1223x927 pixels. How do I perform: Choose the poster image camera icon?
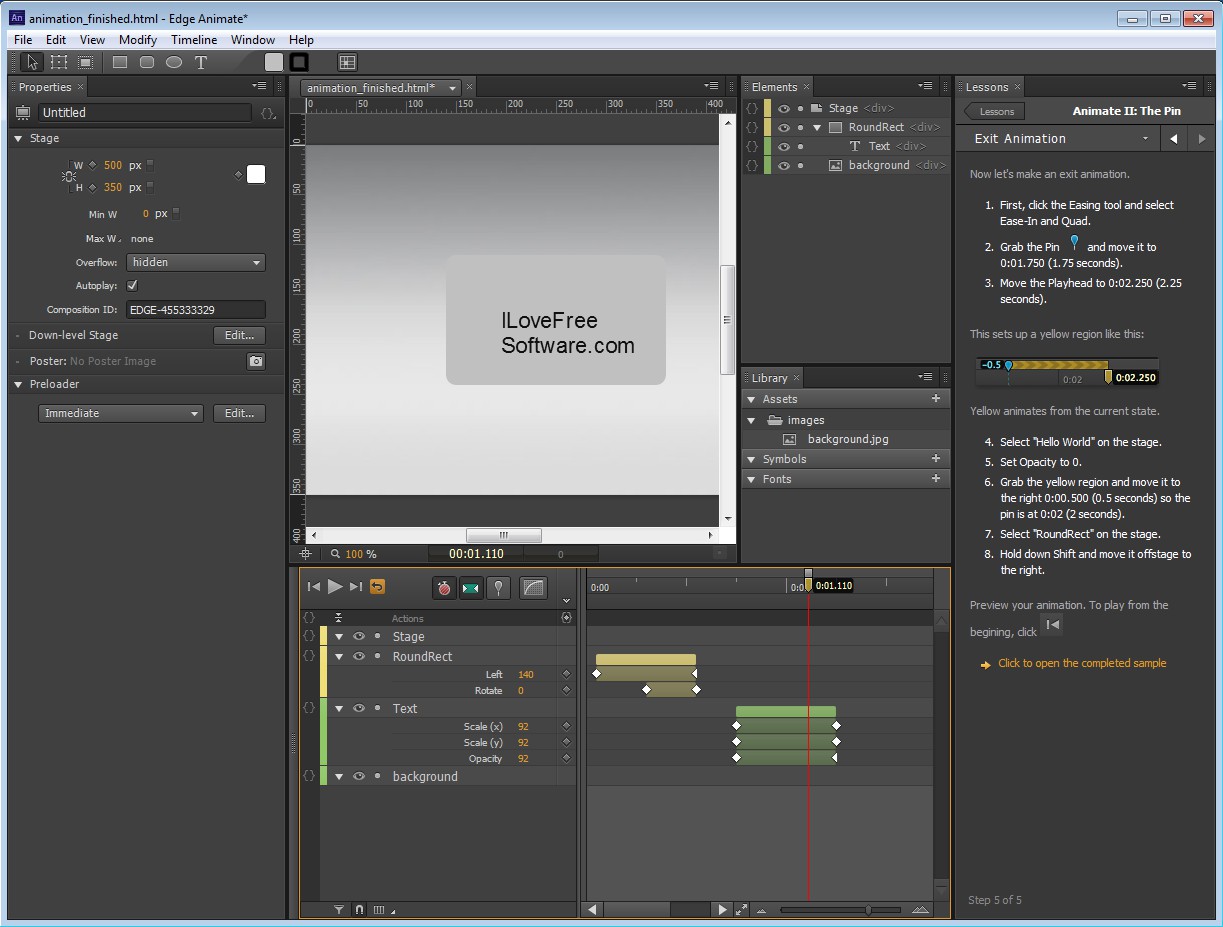[x=256, y=361]
